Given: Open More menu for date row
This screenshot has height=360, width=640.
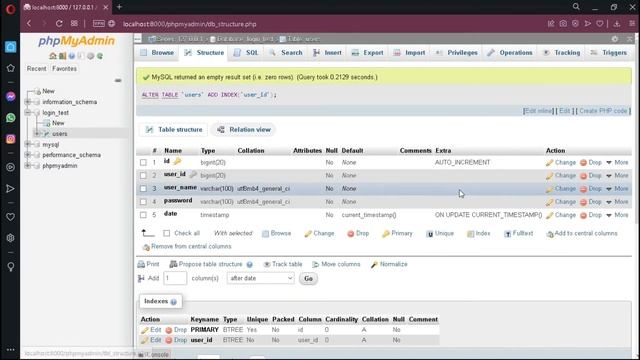Looking at the screenshot, I should (x=618, y=215).
